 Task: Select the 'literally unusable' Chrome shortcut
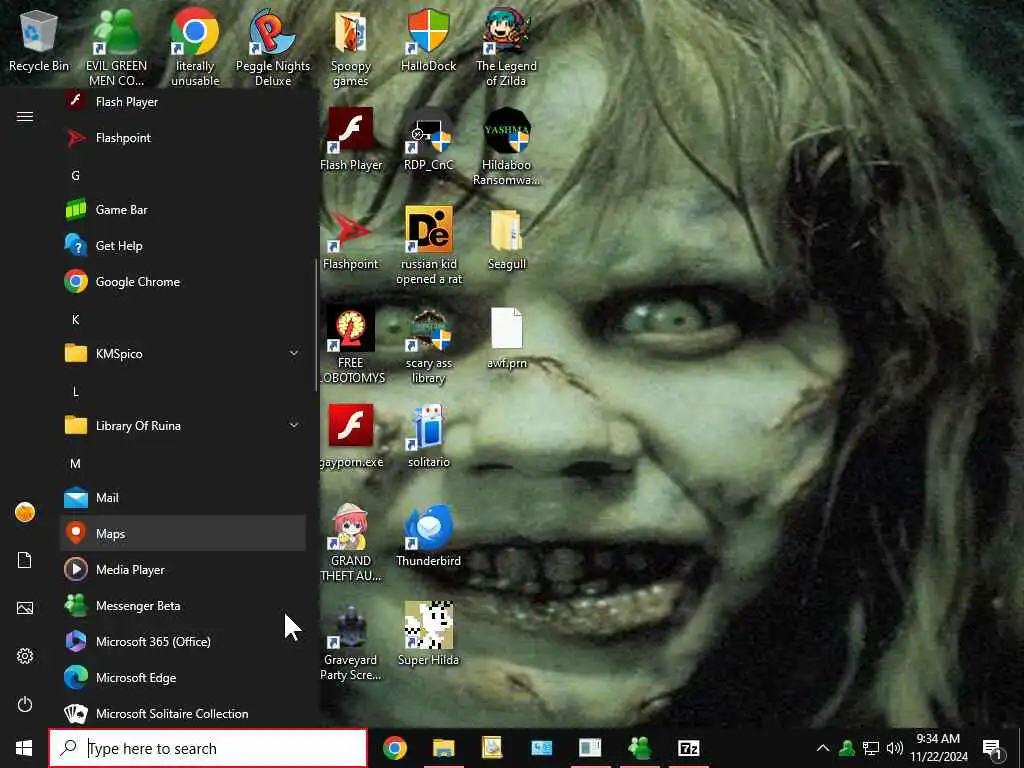tap(195, 47)
